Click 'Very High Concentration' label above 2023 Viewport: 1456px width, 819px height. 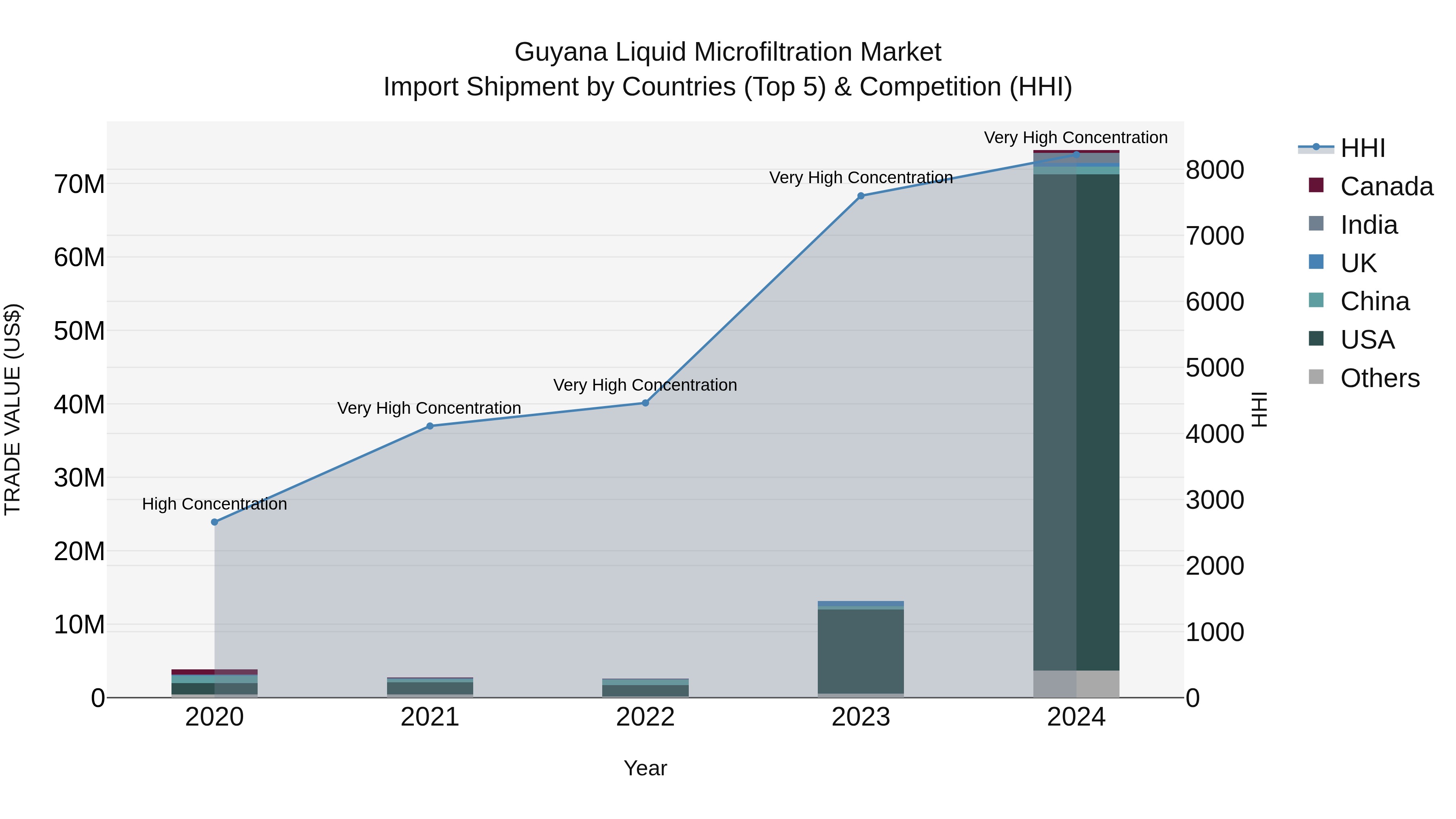click(x=861, y=178)
